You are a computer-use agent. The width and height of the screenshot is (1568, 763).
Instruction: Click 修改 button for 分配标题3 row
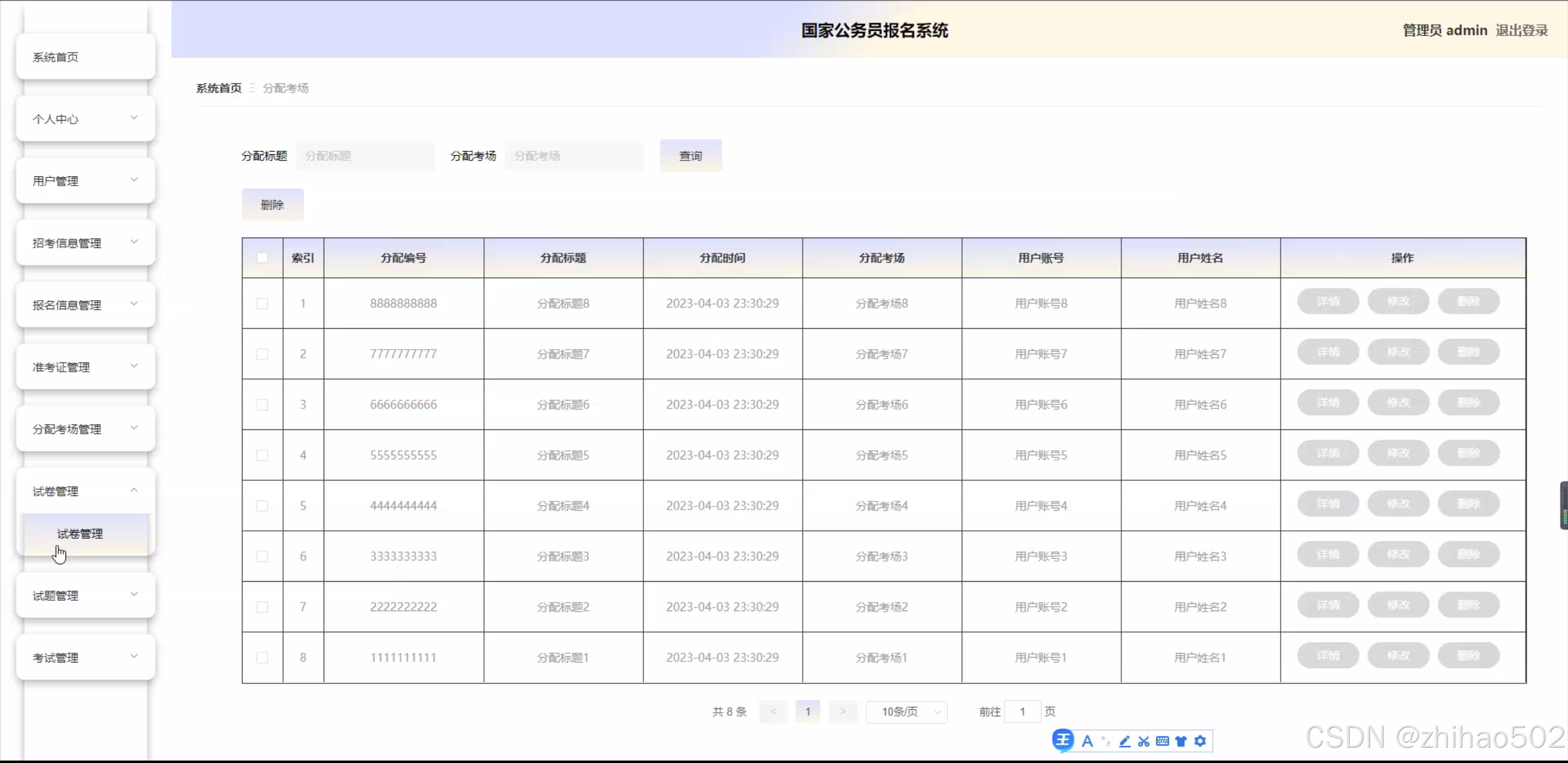point(1398,555)
